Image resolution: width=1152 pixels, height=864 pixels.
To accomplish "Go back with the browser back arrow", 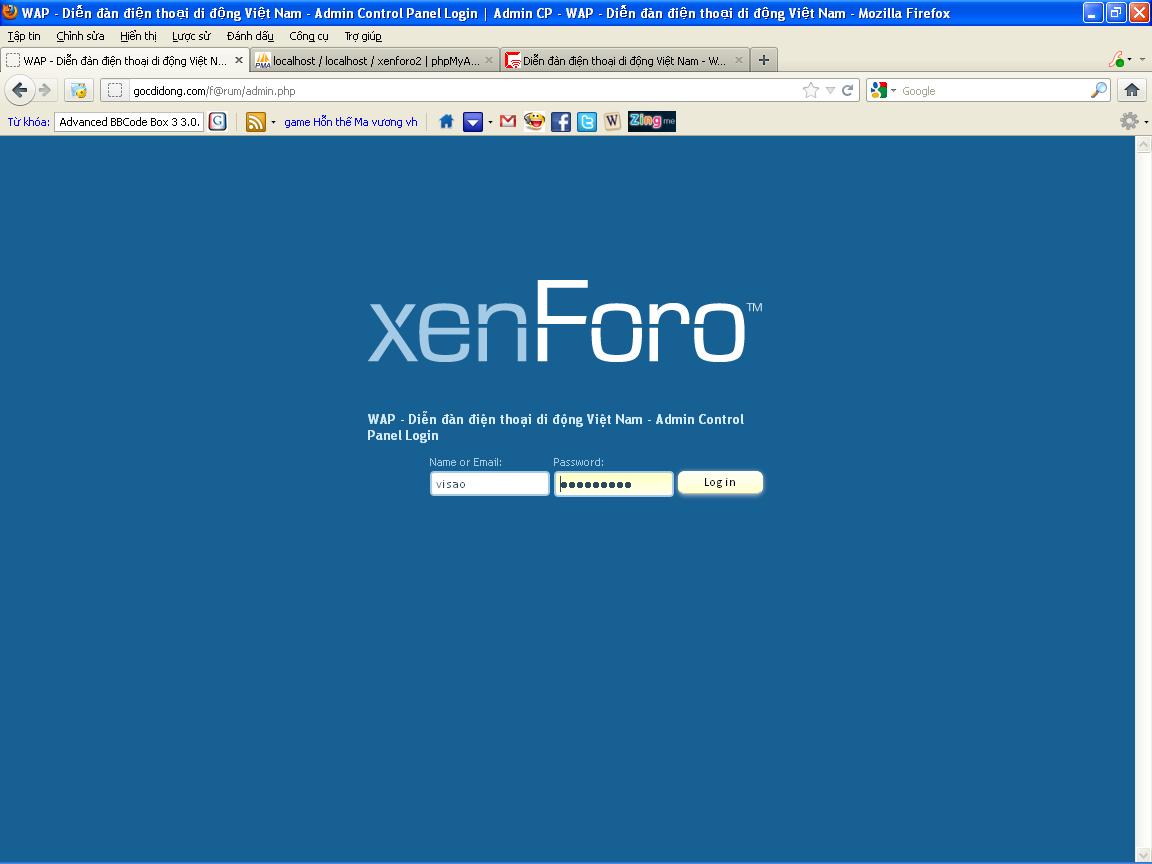I will click(x=19, y=90).
